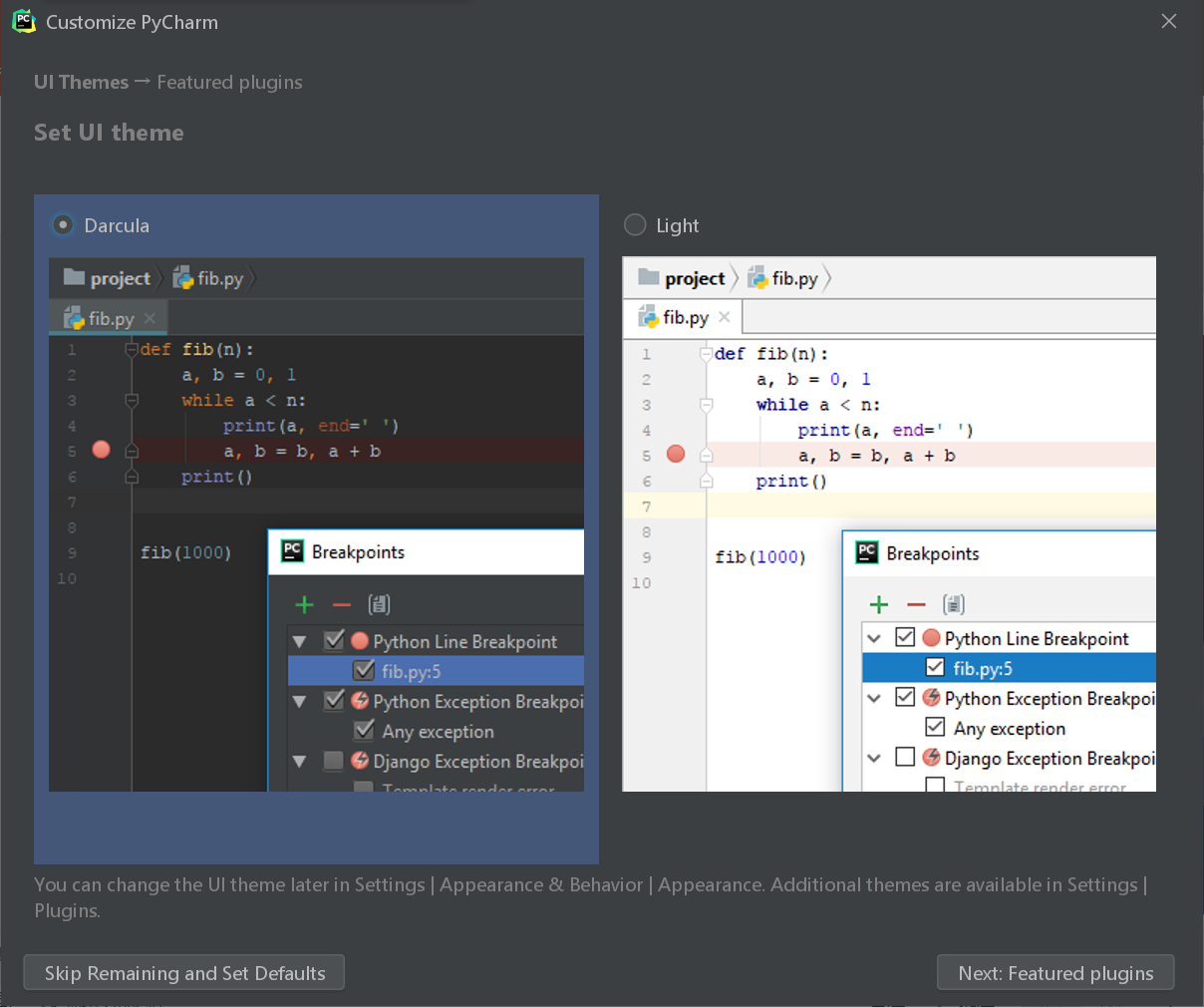Click red remove minus icon in Darcula preview
1204x1007 pixels.
coord(342,604)
